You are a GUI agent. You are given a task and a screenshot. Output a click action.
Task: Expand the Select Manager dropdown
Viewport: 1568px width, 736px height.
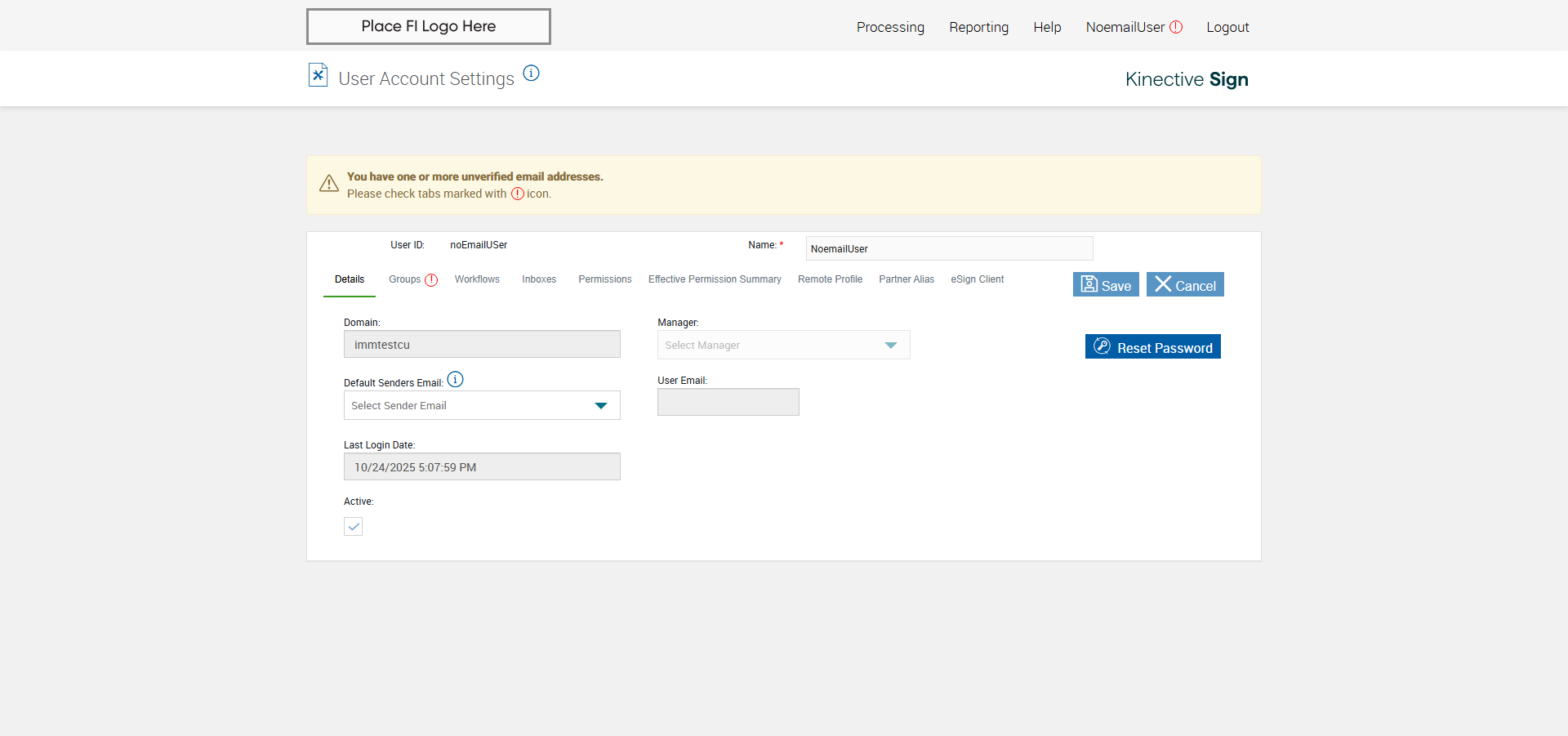[x=890, y=346]
